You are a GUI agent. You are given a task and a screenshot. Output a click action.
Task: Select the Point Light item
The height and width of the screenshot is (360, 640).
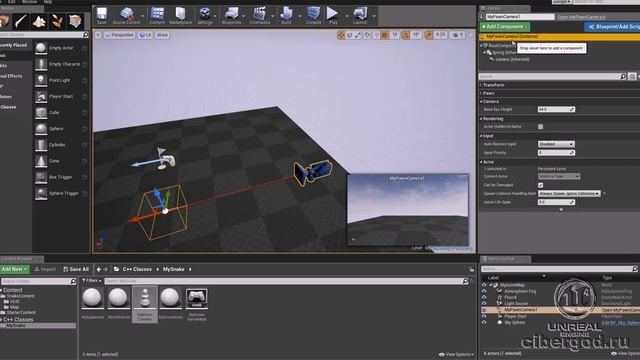point(61,80)
